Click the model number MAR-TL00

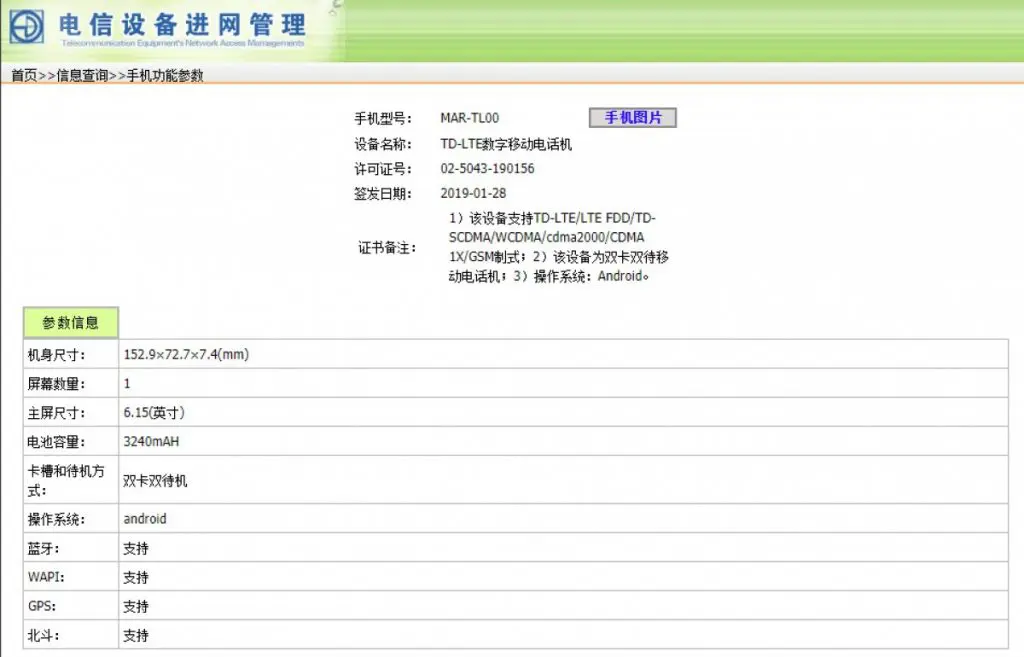(x=469, y=118)
